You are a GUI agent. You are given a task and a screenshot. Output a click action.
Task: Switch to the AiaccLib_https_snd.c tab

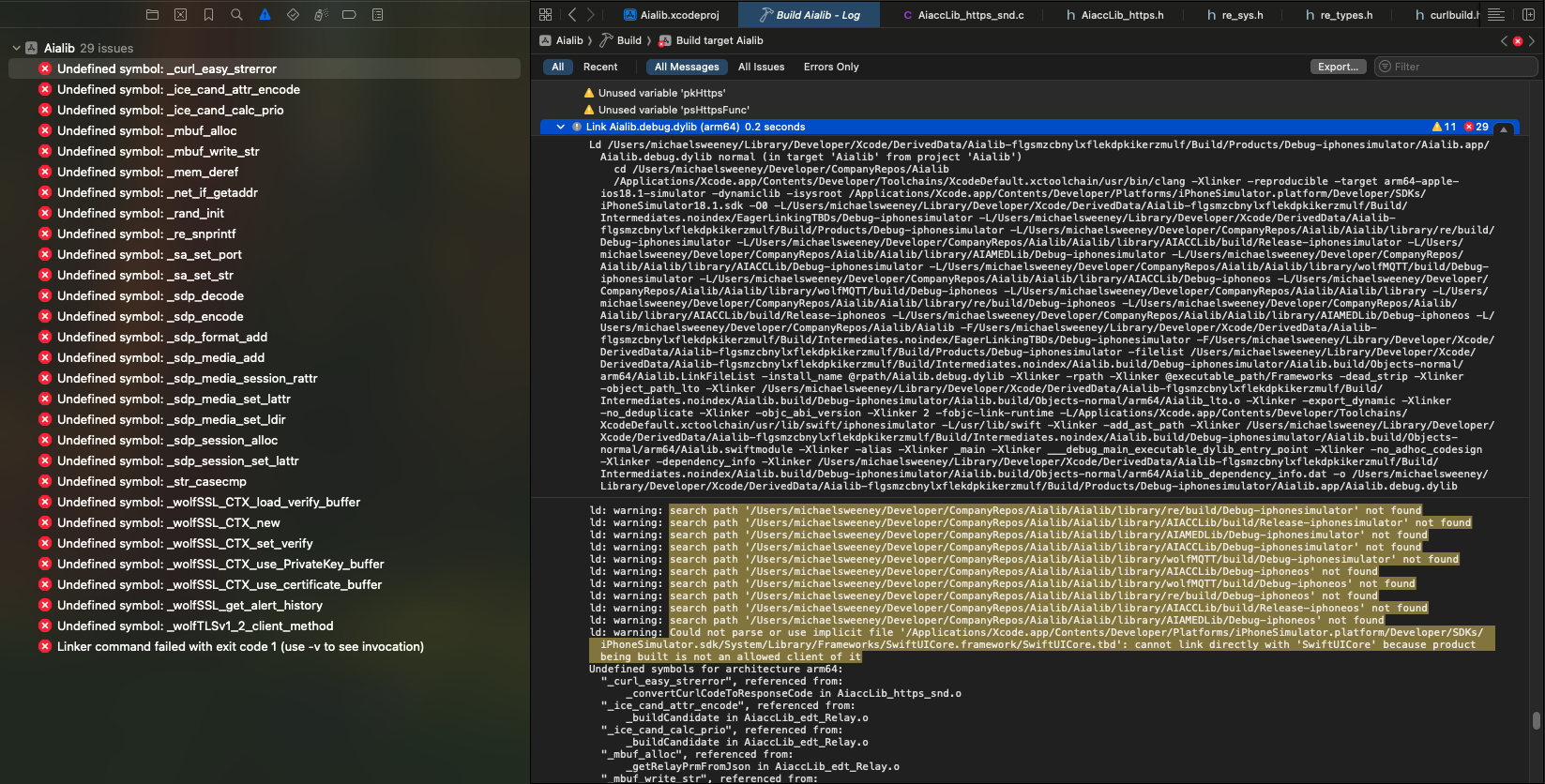[963, 15]
